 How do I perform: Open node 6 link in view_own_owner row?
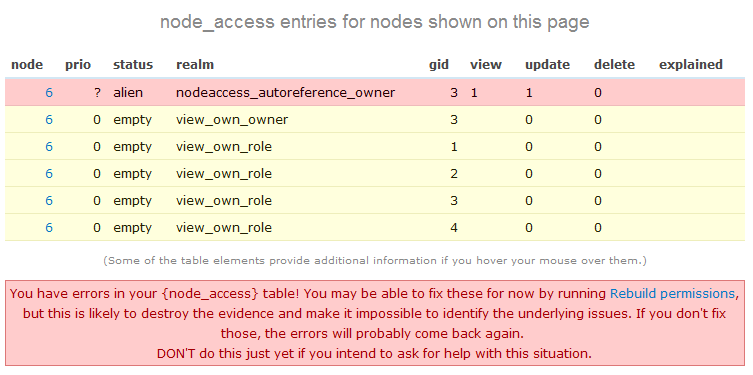(x=49, y=120)
